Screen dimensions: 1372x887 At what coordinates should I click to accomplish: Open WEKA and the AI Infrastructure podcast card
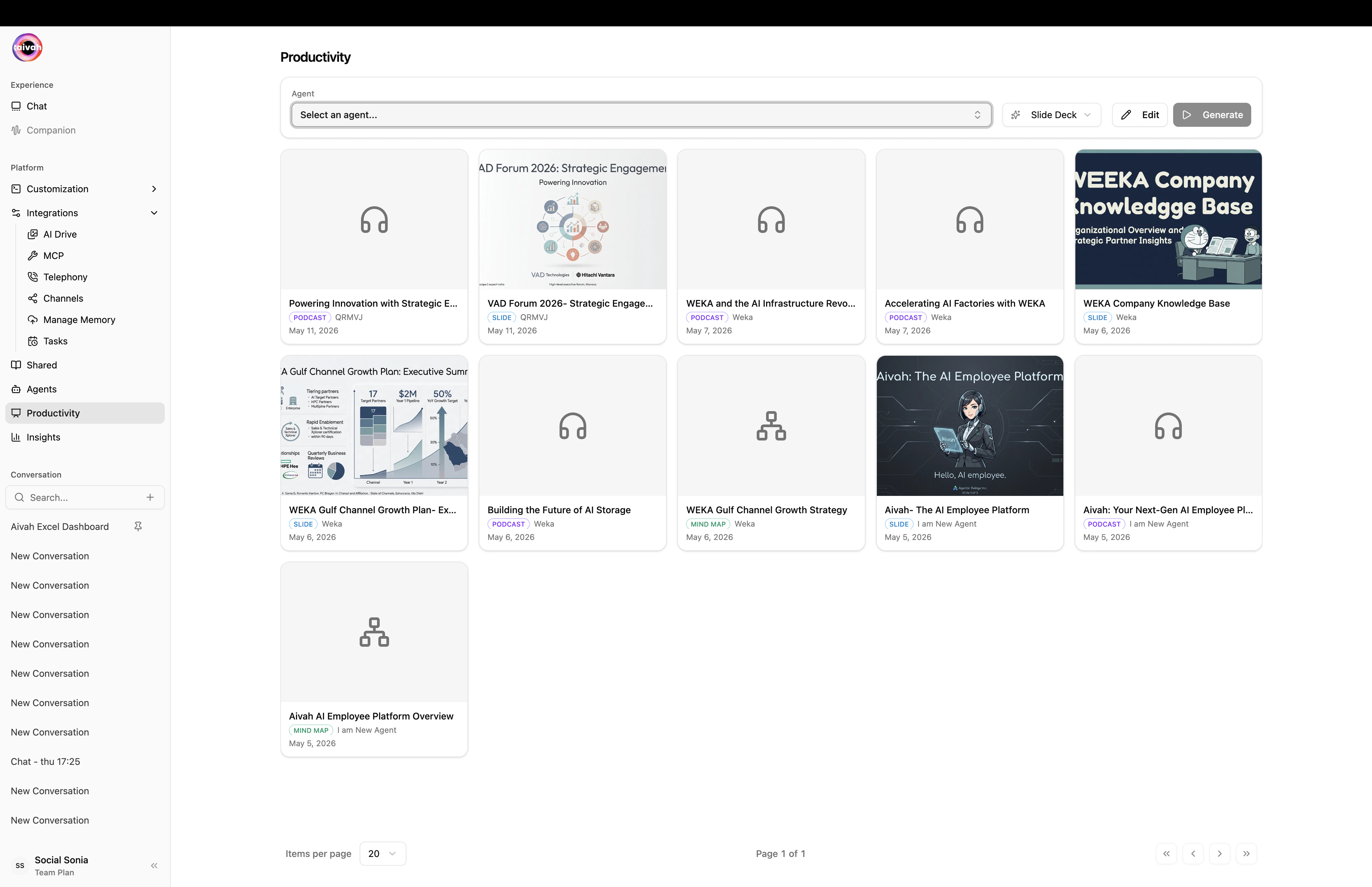pyautogui.click(x=771, y=247)
